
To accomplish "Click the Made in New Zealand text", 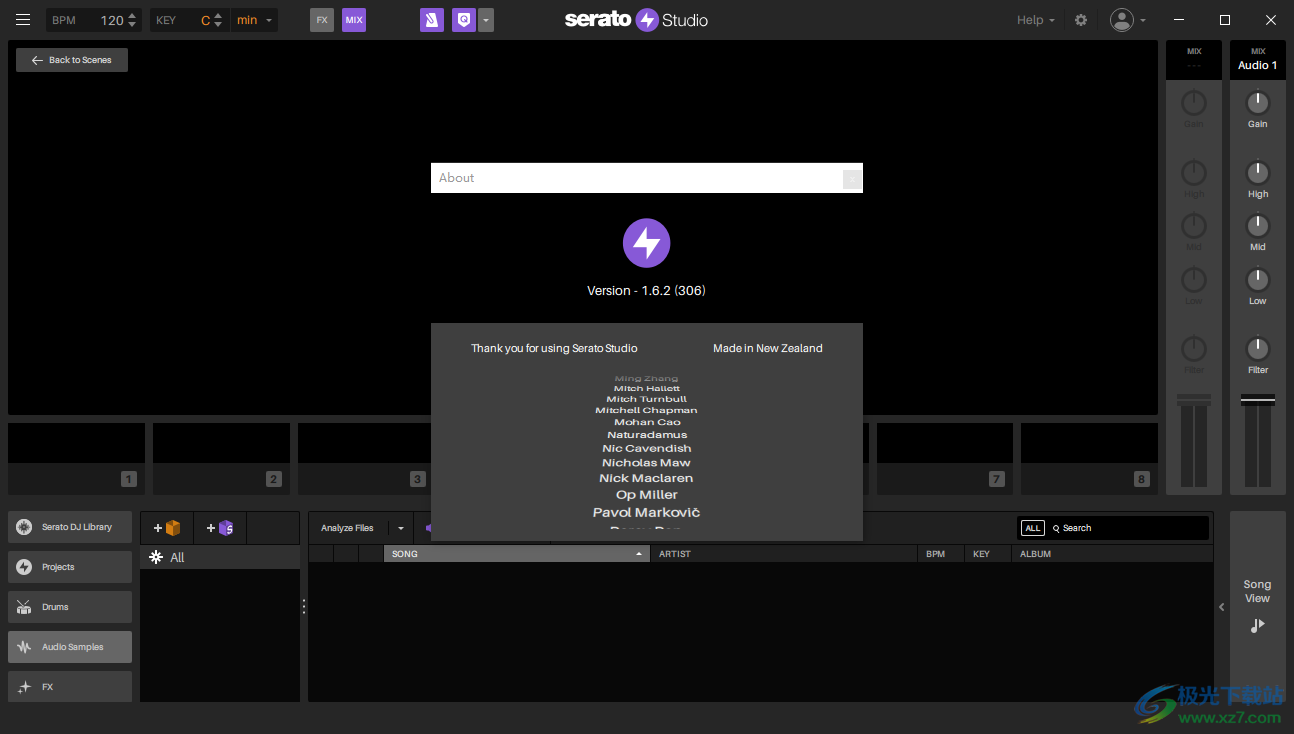I will pos(768,349).
